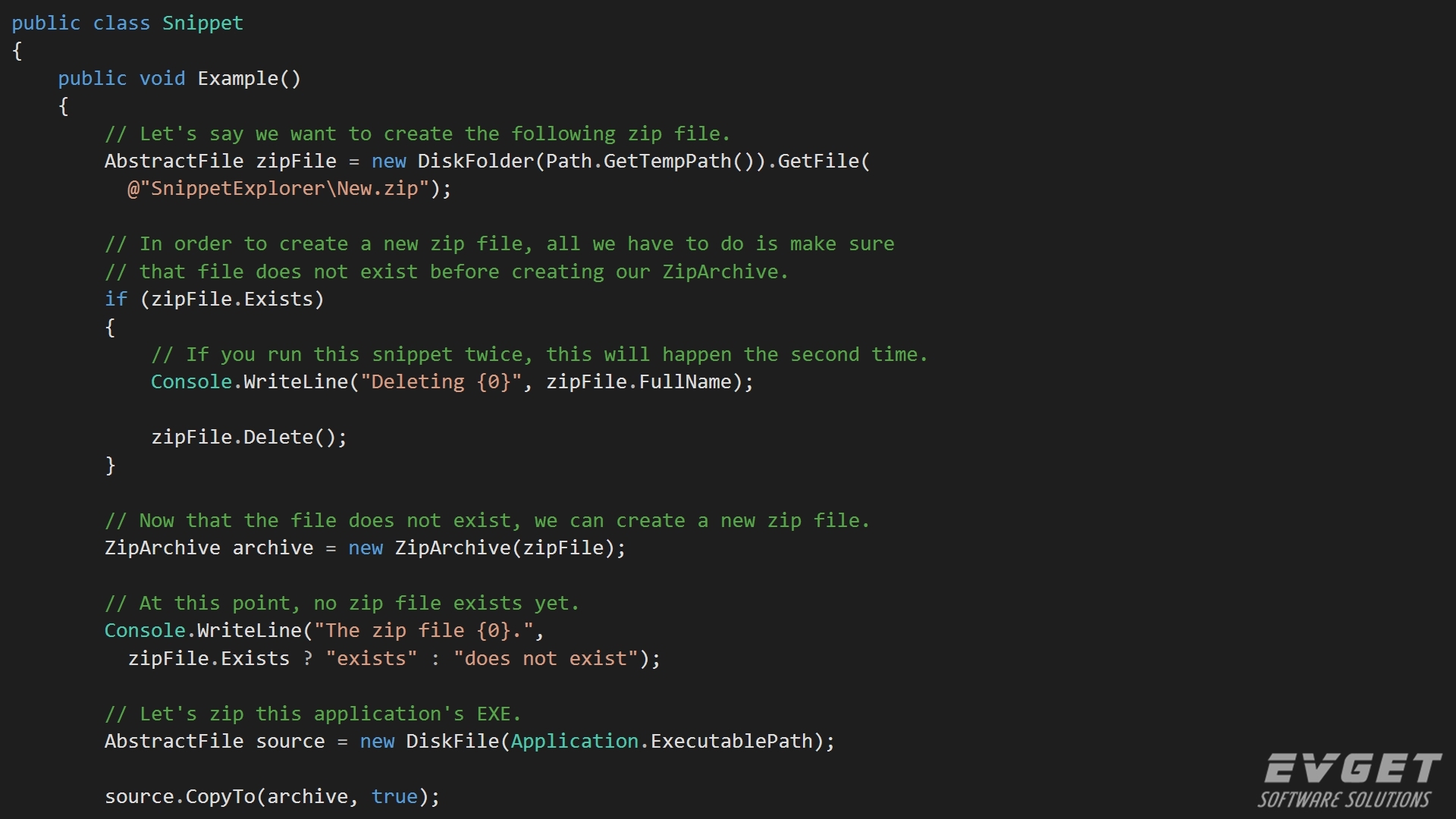The image size is (1456, 819).
Task: Click the "does not exist" string literal
Action: (x=546, y=659)
